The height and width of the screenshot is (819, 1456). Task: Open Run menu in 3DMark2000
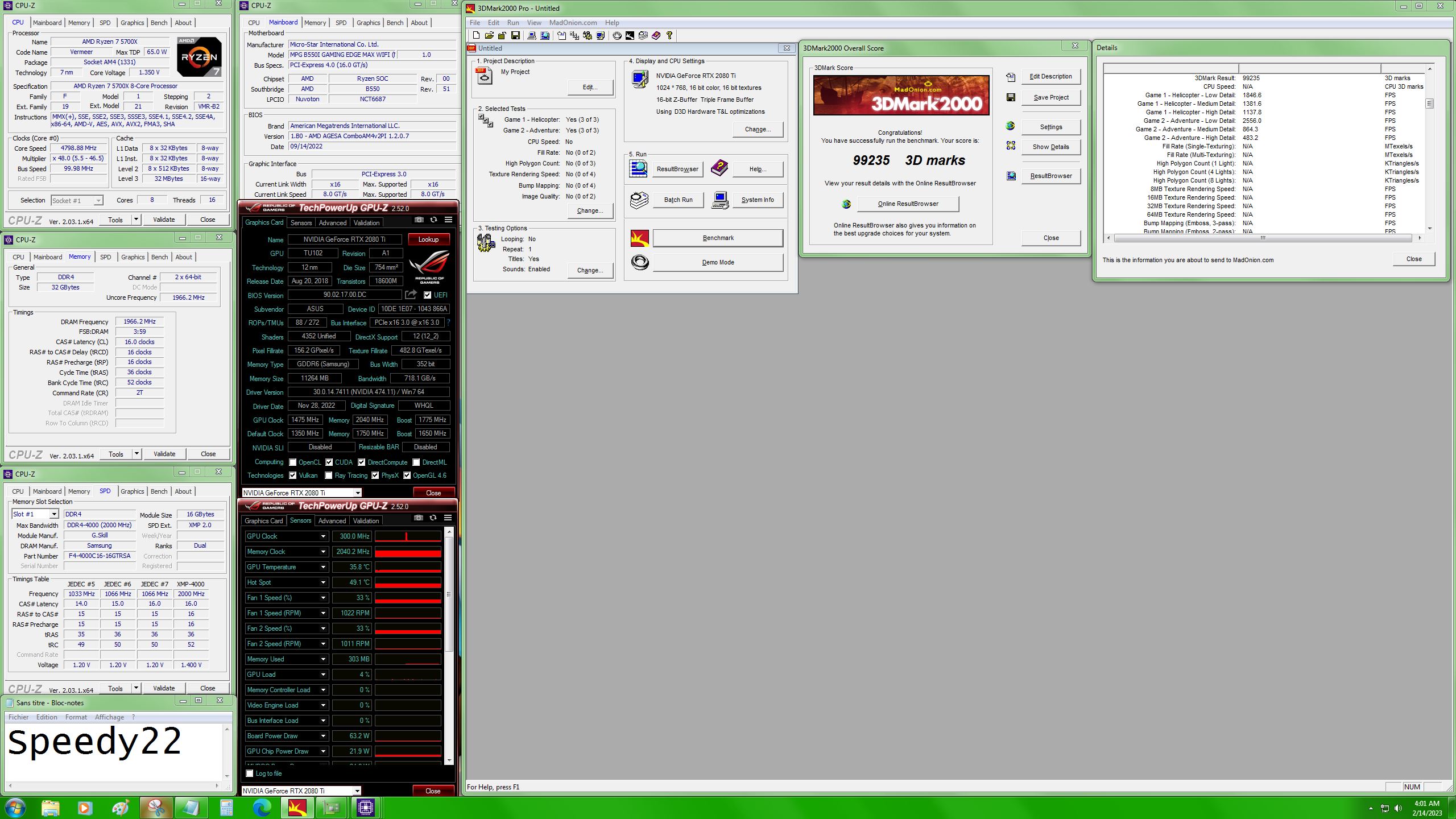(x=513, y=23)
